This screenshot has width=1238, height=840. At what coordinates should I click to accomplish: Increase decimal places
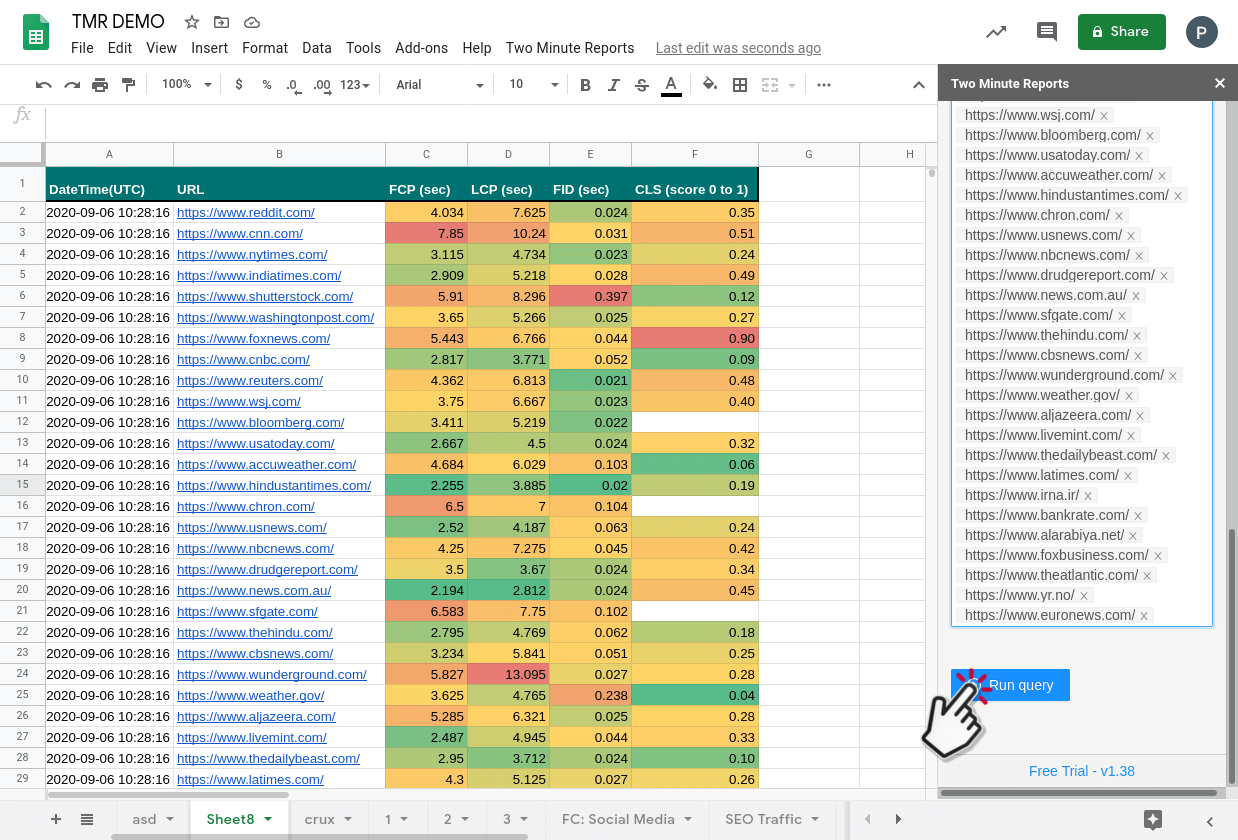[x=322, y=85]
